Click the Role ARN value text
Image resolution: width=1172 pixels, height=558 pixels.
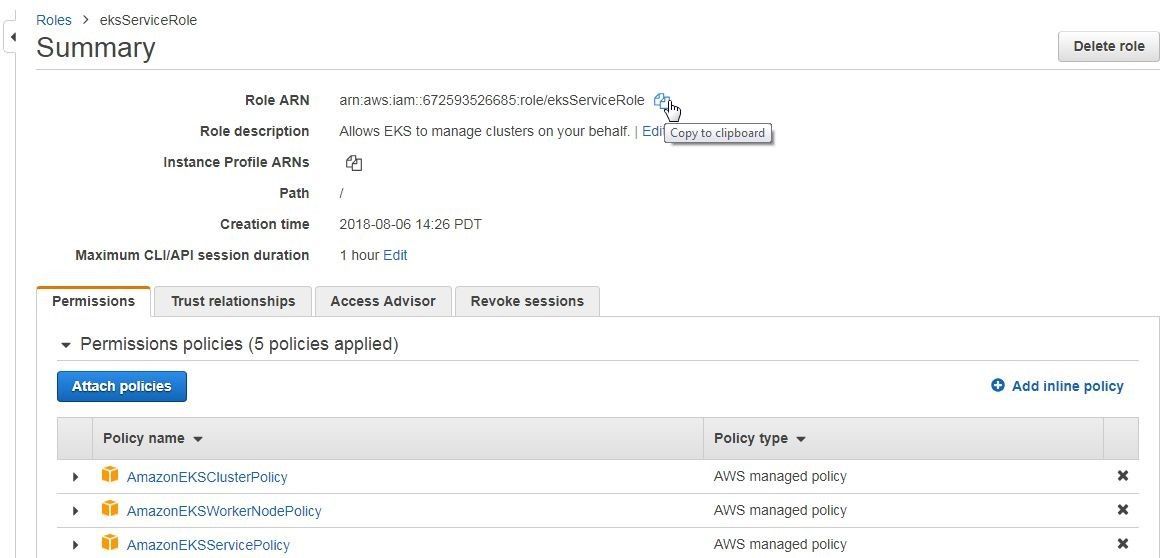(x=492, y=100)
